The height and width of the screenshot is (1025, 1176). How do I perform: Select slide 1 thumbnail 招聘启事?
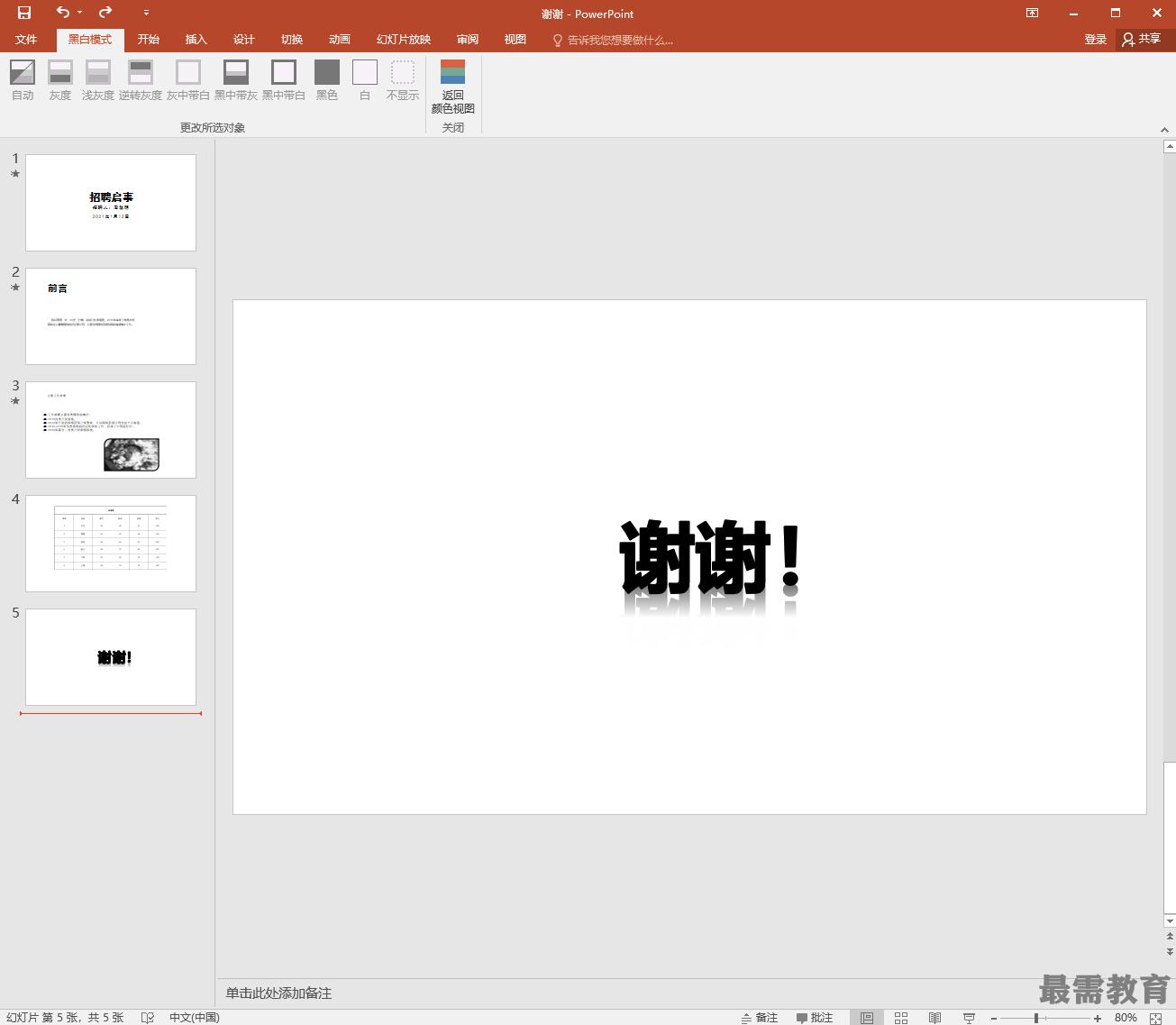click(x=111, y=203)
